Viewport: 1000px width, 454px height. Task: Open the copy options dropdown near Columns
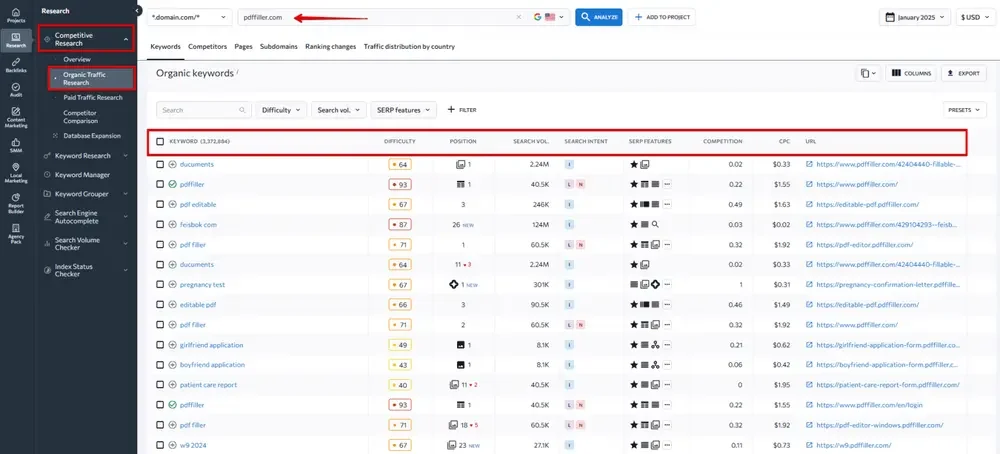click(x=868, y=73)
